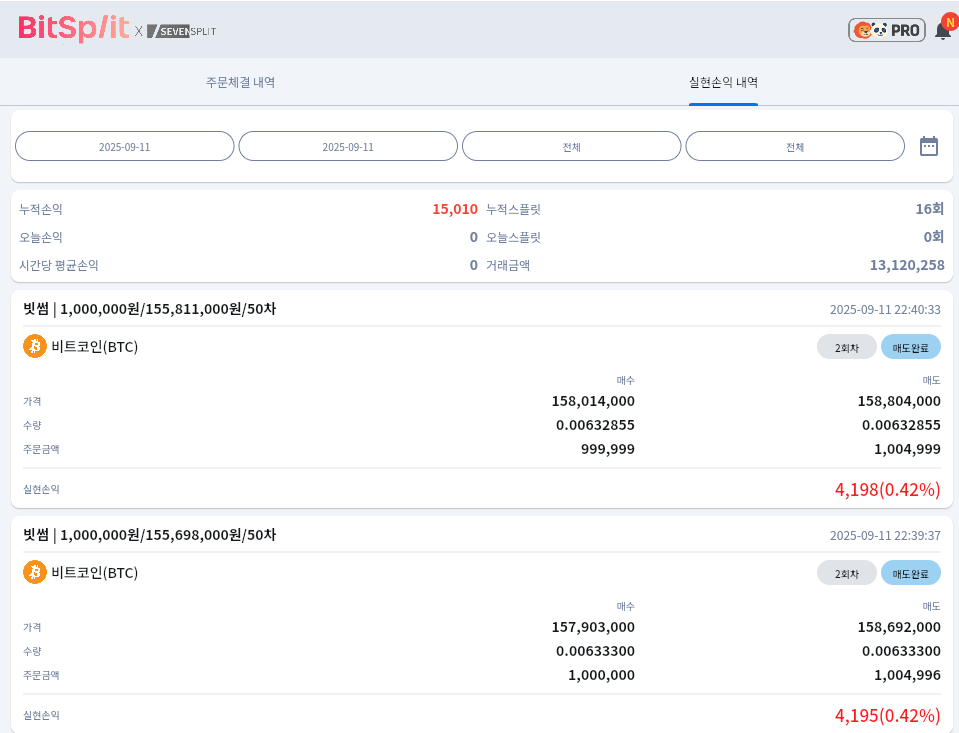The image size is (959, 733).
Task: Click the PRO membership badge
Action: [x=887, y=30]
